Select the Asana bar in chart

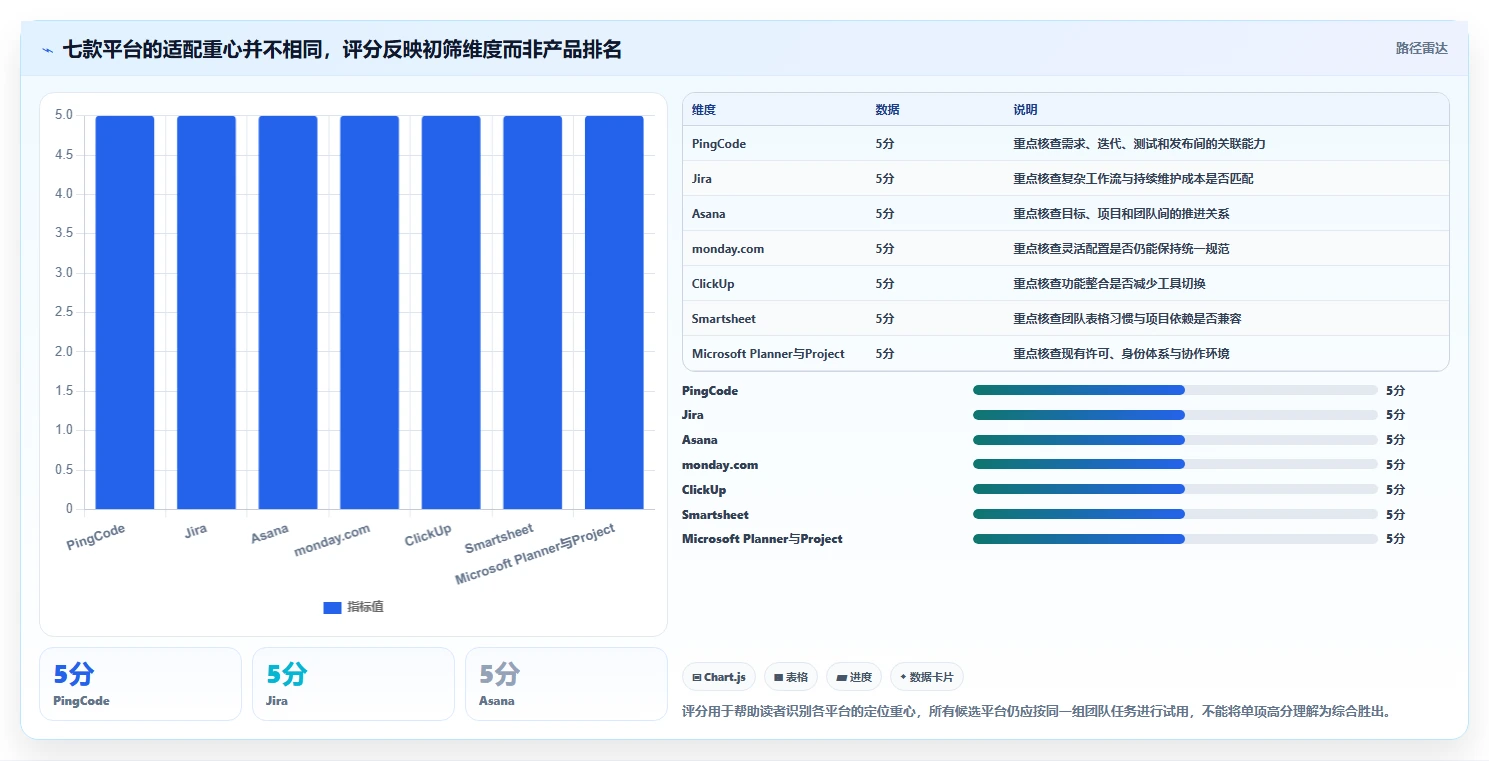pyautogui.click(x=288, y=312)
